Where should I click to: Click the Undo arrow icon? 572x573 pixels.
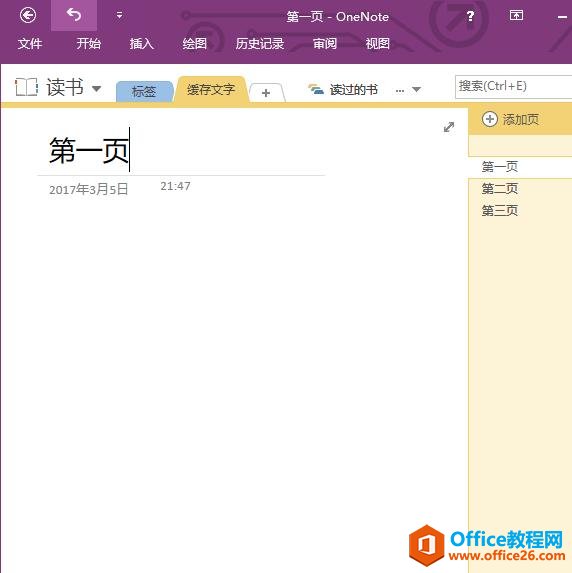(74, 15)
